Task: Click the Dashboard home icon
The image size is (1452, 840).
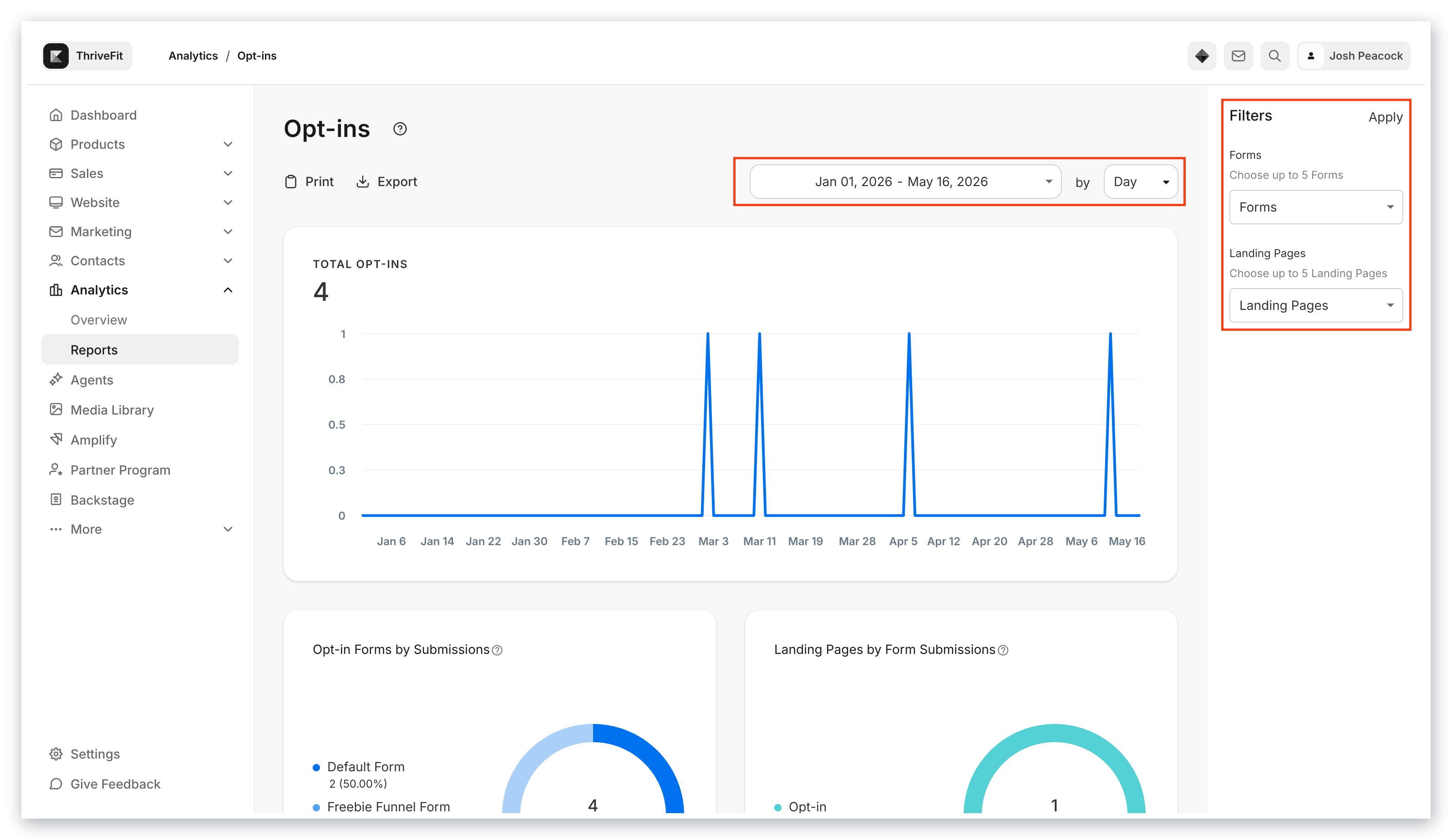Action: pyautogui.click(x=56, y=115)
